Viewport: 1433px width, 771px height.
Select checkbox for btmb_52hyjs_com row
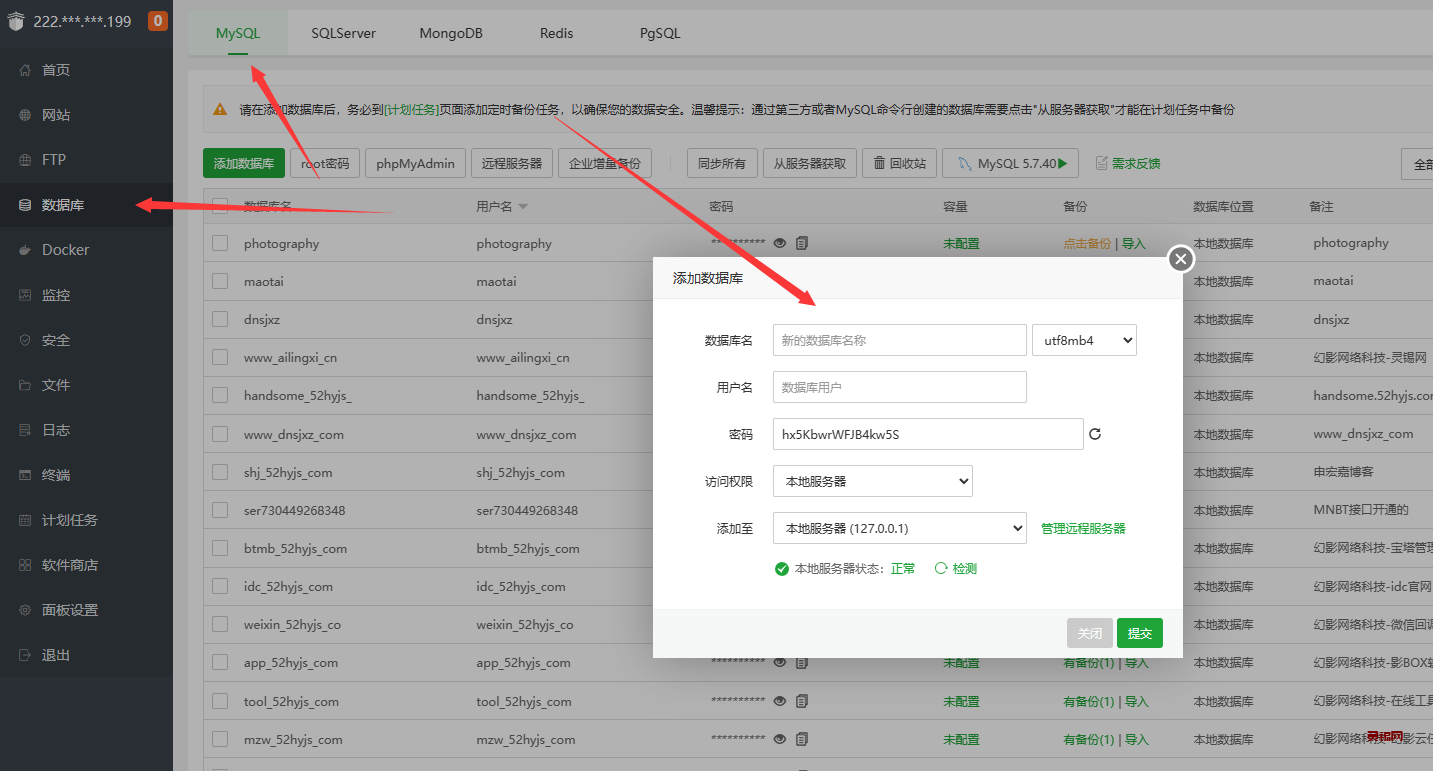[x=220, y=549]
